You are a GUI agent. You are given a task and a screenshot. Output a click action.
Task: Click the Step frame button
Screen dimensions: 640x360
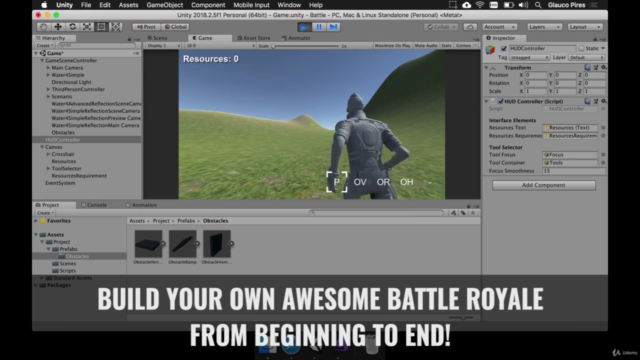333,27
